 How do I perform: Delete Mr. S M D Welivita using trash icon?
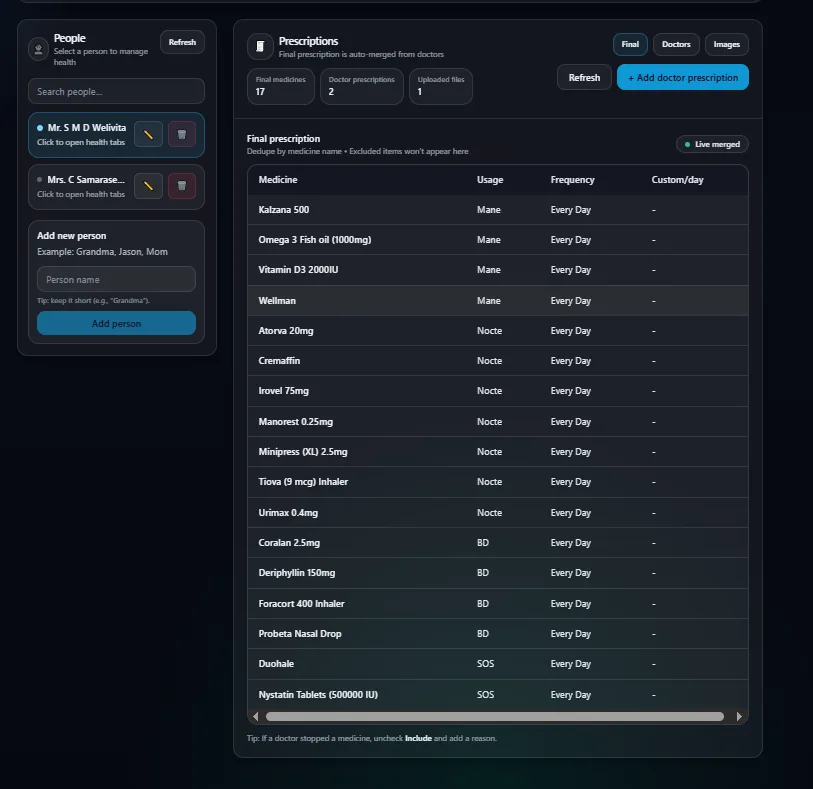click(x=182, y=134)
